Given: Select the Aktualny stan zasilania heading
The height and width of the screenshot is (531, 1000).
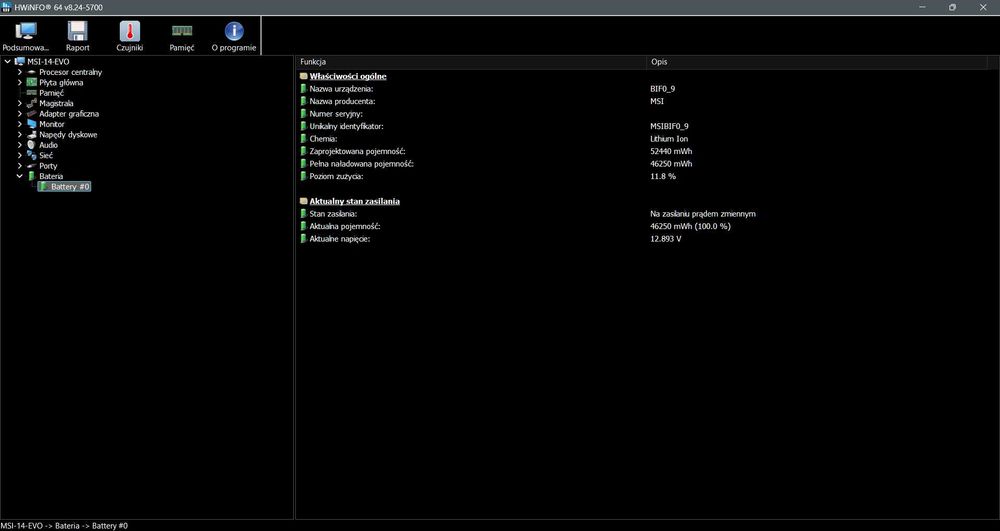Looking at the screenshot, I should [355, 201].
